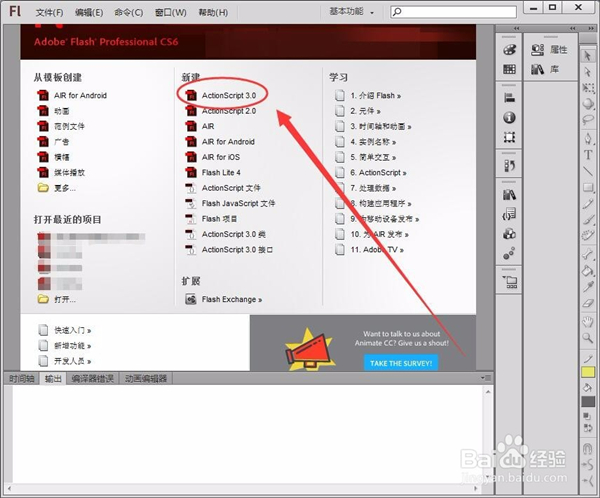Viewport: 600px width, 498px height.
Task: Click the search input field
Action: point(453,12)
